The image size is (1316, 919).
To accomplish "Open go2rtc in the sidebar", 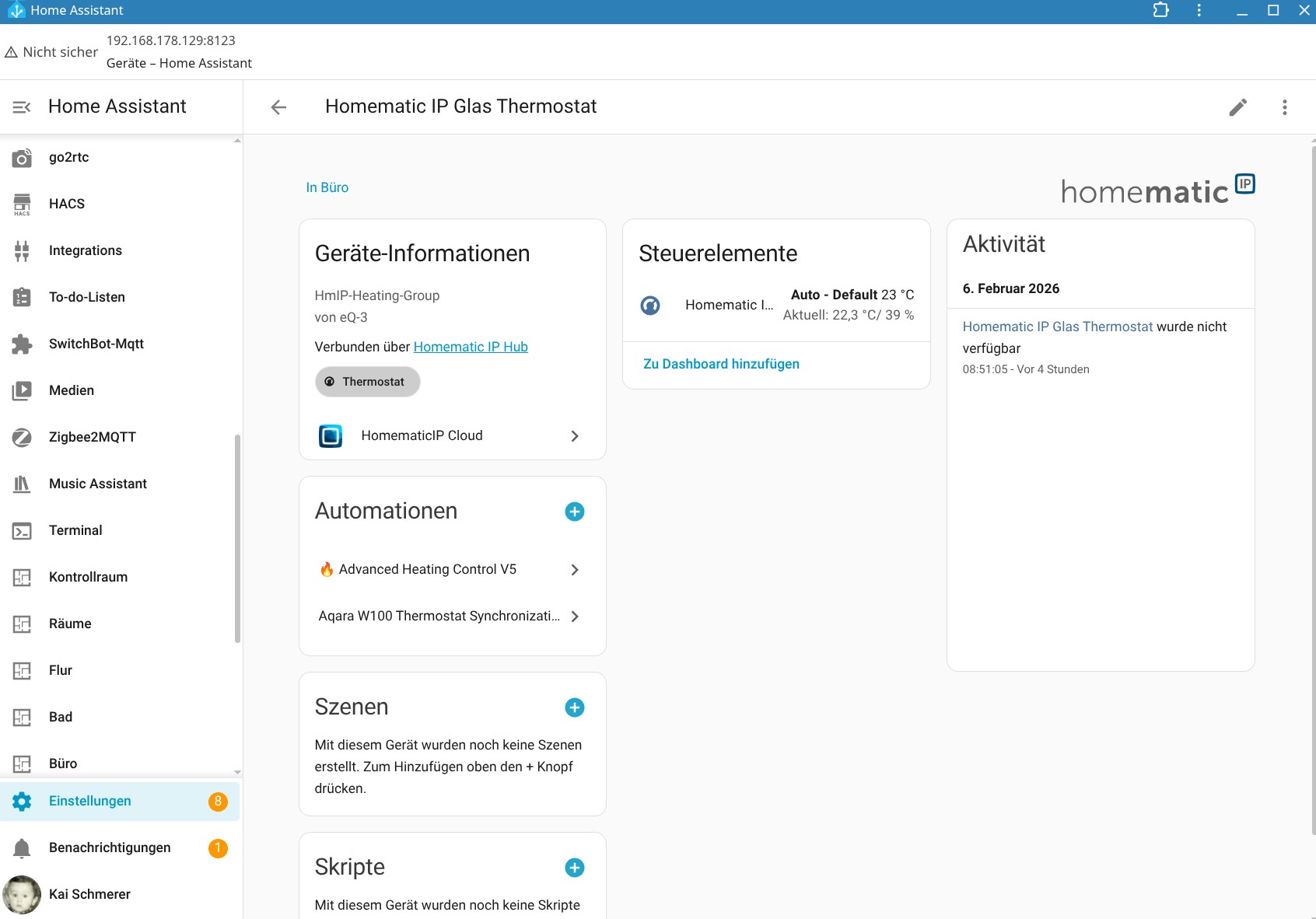I will click(120, 158).
